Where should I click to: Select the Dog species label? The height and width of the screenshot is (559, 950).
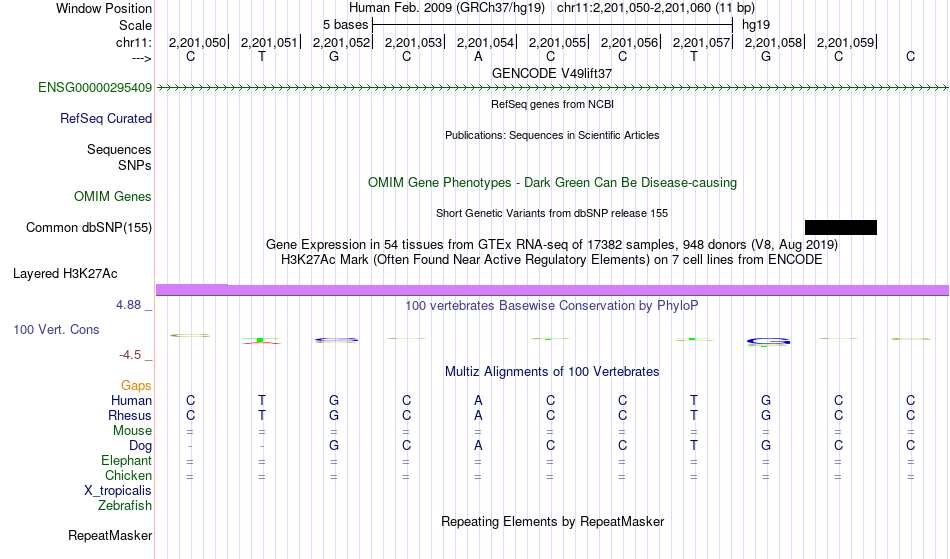pyautogui.click(x=141, y=446)
